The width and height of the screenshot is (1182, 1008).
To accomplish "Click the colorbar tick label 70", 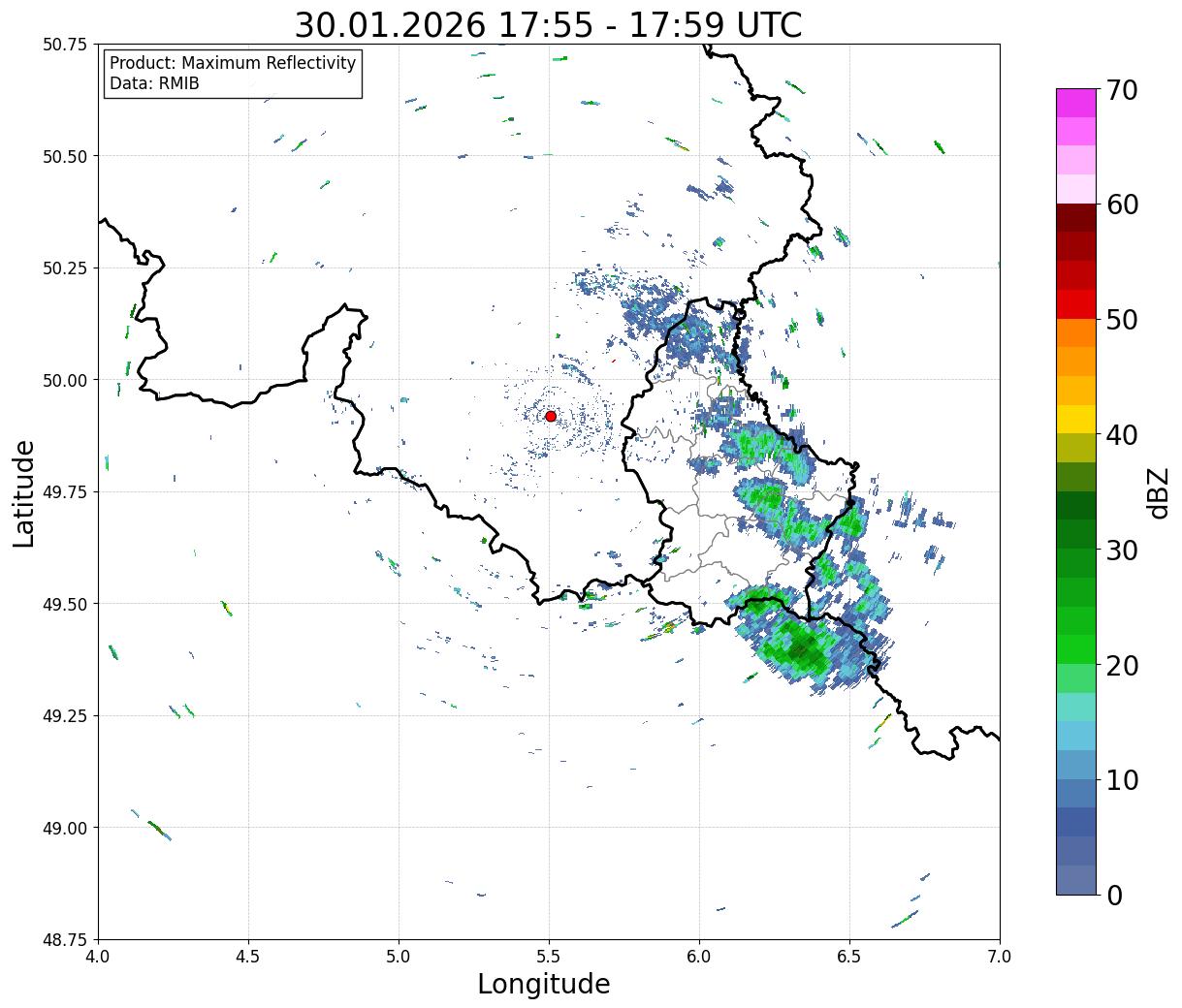I will pyautogui.click(x=1121, y=90).
